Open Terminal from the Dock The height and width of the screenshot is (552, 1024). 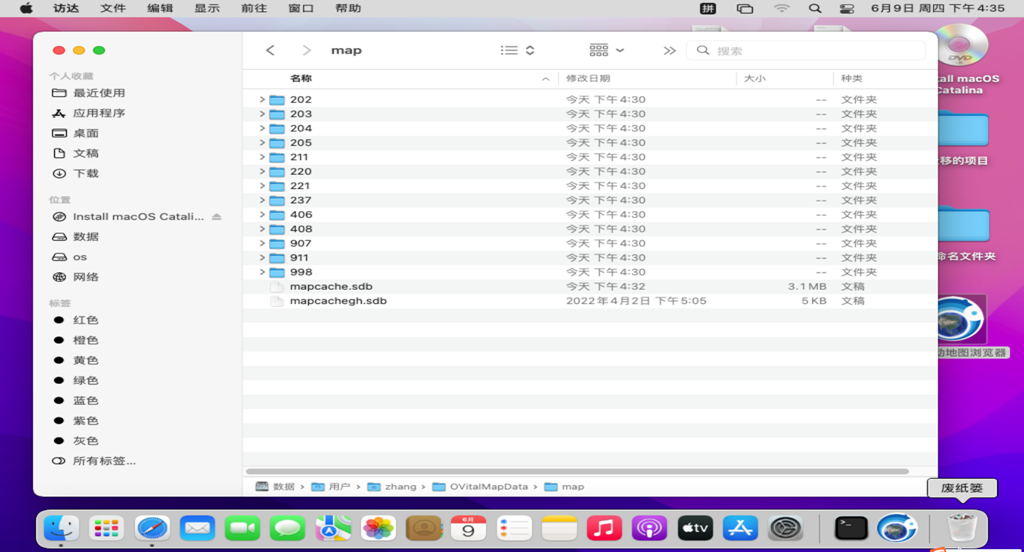pos(851,528)
